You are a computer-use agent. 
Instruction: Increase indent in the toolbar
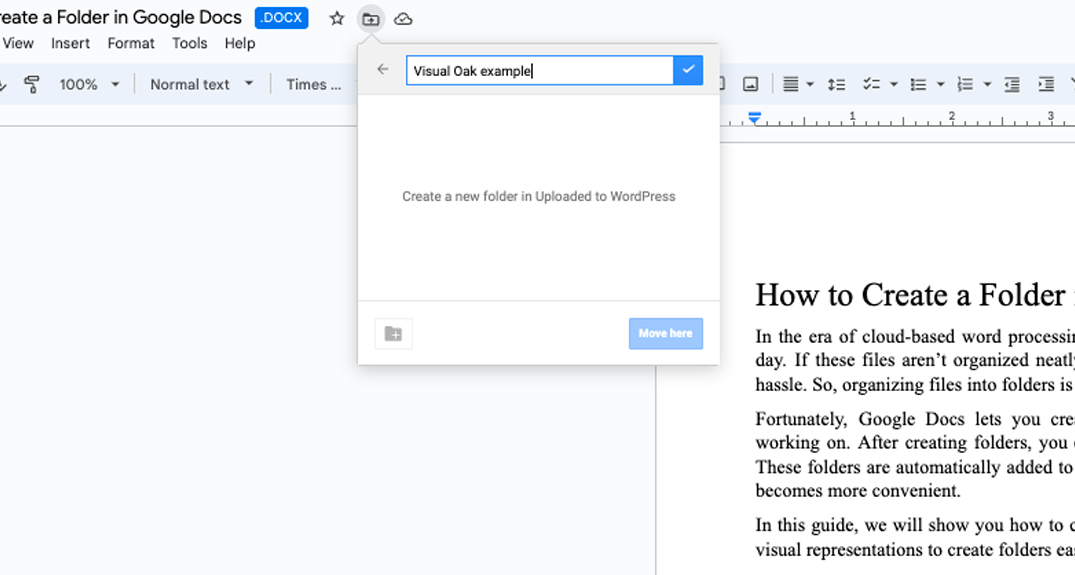coord(1046,84)
